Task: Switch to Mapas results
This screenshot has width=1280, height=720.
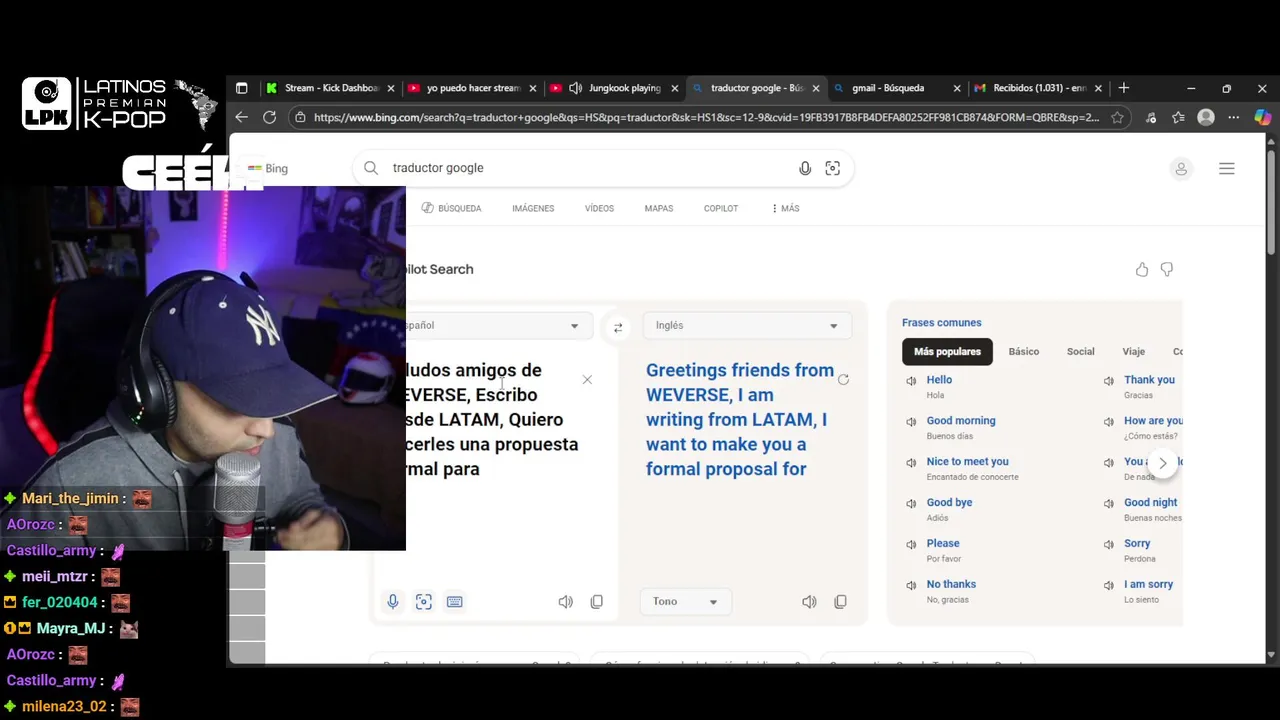Action: click(x=659, y=208)
